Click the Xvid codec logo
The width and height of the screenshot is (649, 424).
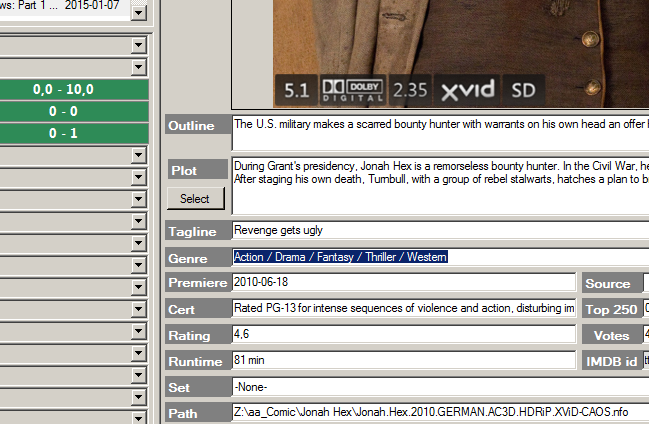point(468,90)
